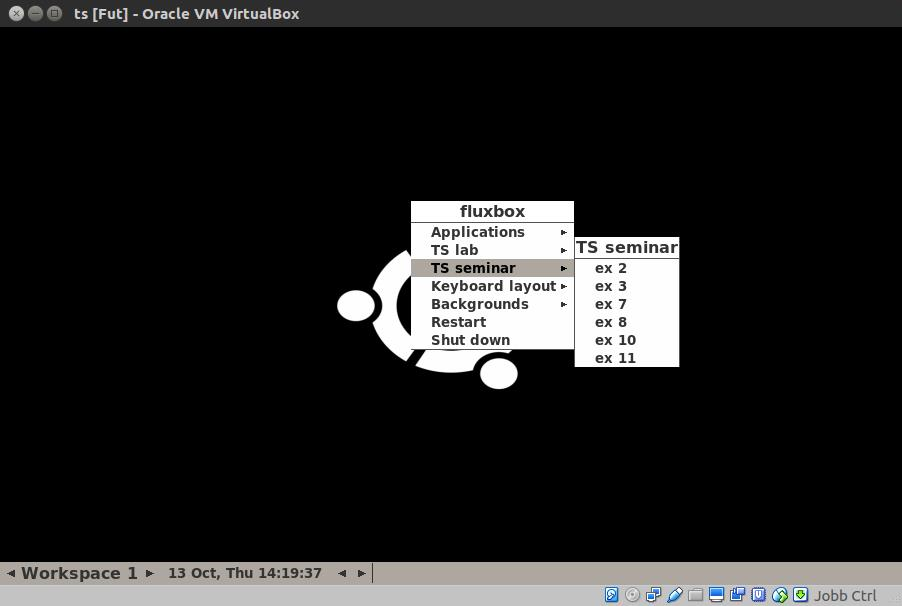Click the mouse integration status icon
The image size is (902, 606).
pos(779,594)
